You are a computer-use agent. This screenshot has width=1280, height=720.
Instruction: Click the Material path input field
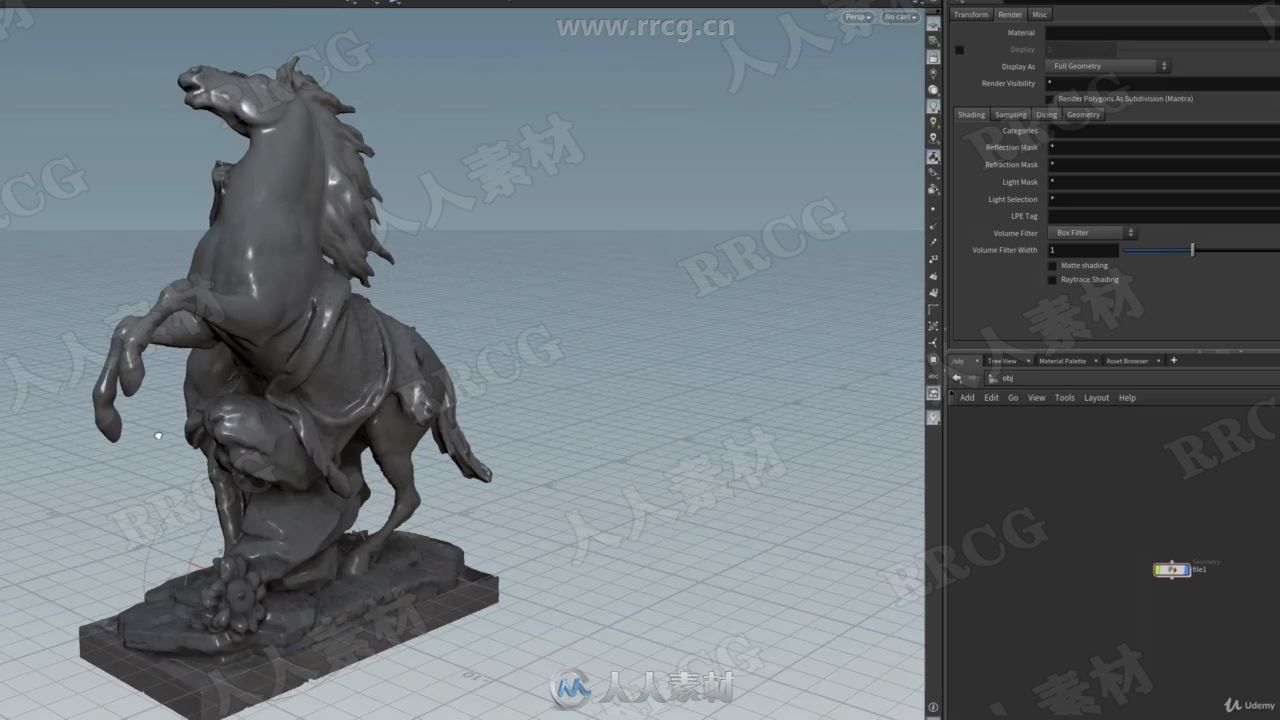tap(1163, 33)
